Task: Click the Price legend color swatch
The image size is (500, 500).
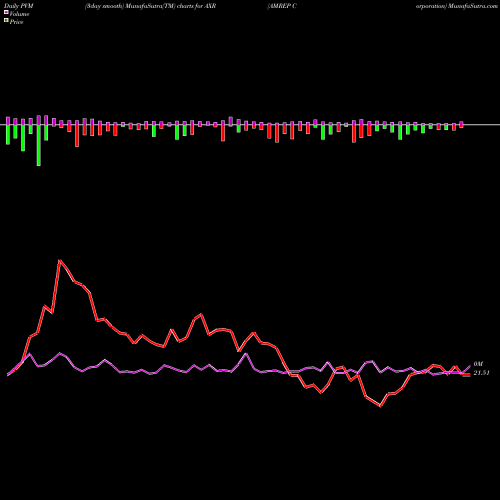Action: (6, 21)
